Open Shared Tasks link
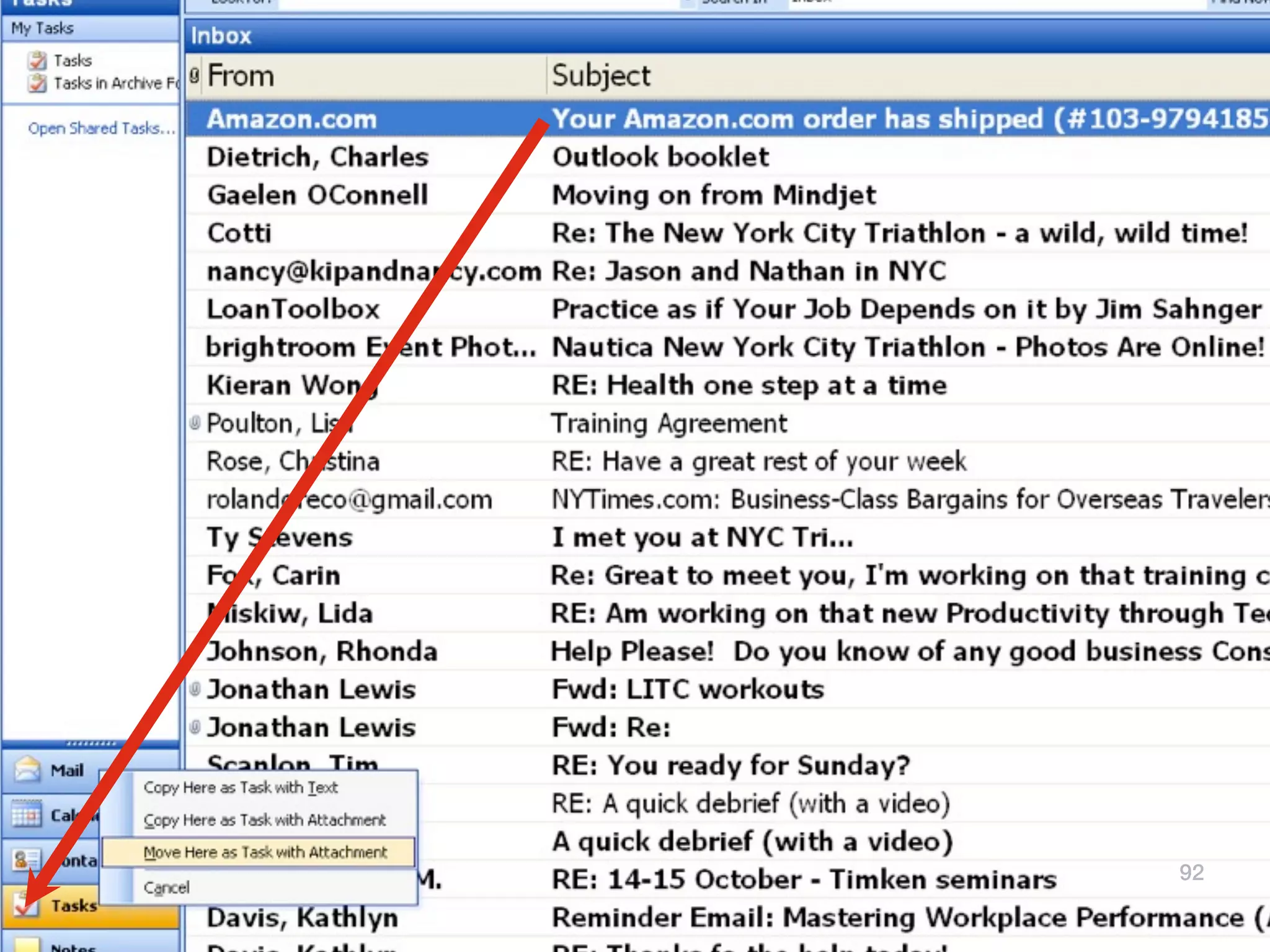The width and height of the screenshot is (1270, 952). [101, 128]
